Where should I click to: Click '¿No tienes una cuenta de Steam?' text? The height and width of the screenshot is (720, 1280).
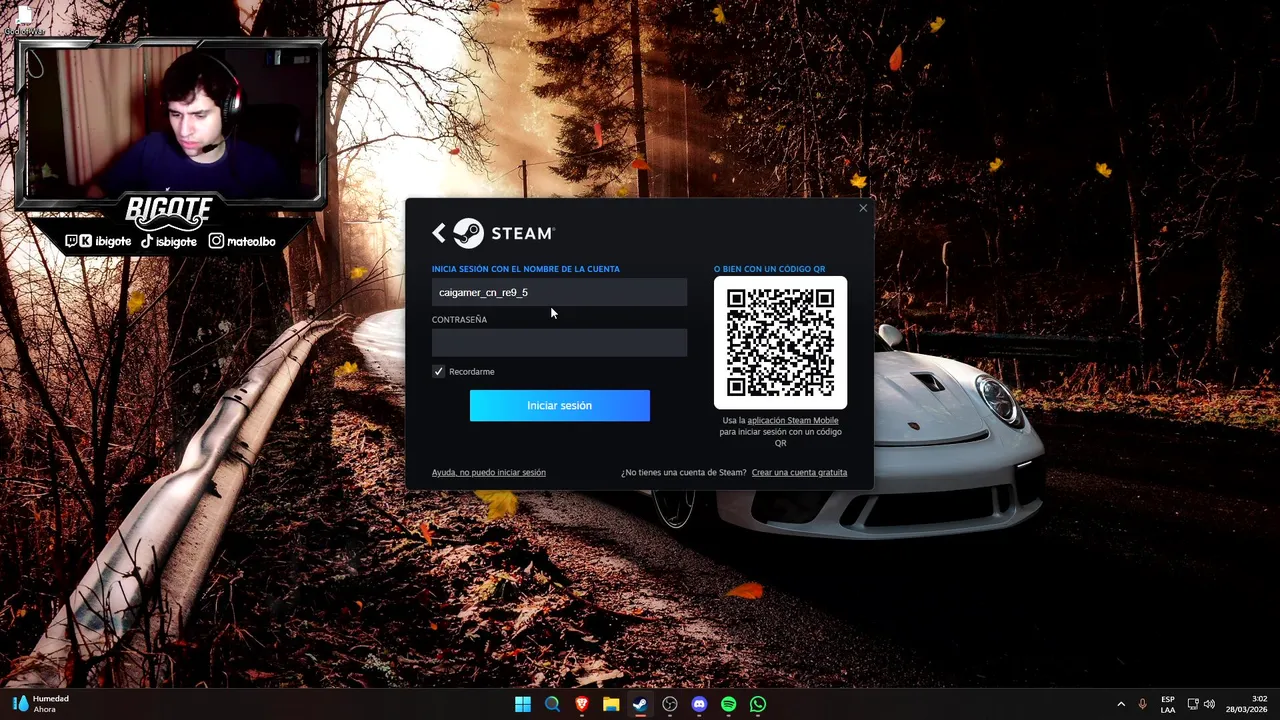(683, 472)
